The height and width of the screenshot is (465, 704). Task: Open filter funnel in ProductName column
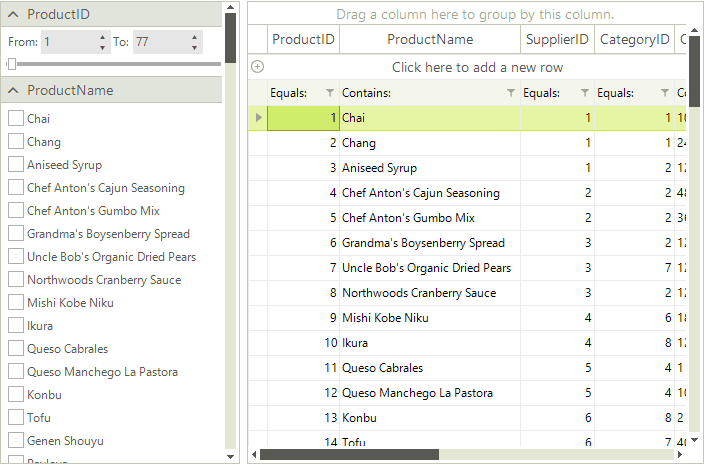(x=511, y=93)
